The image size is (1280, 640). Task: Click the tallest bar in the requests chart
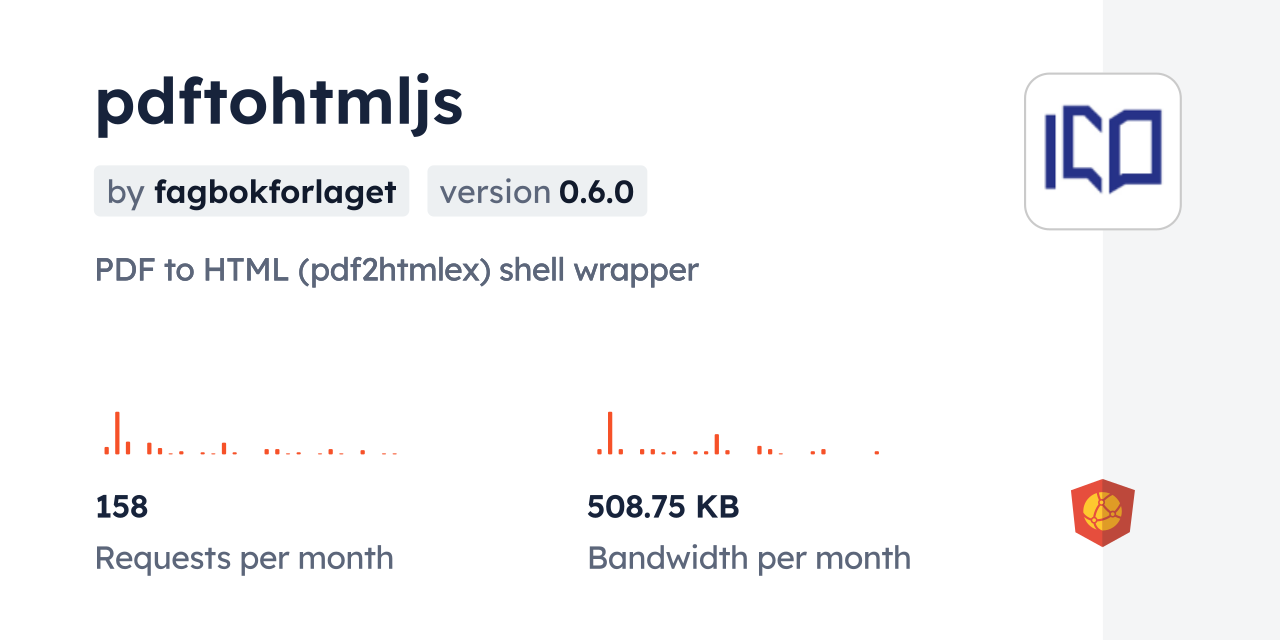pos(117,433)
